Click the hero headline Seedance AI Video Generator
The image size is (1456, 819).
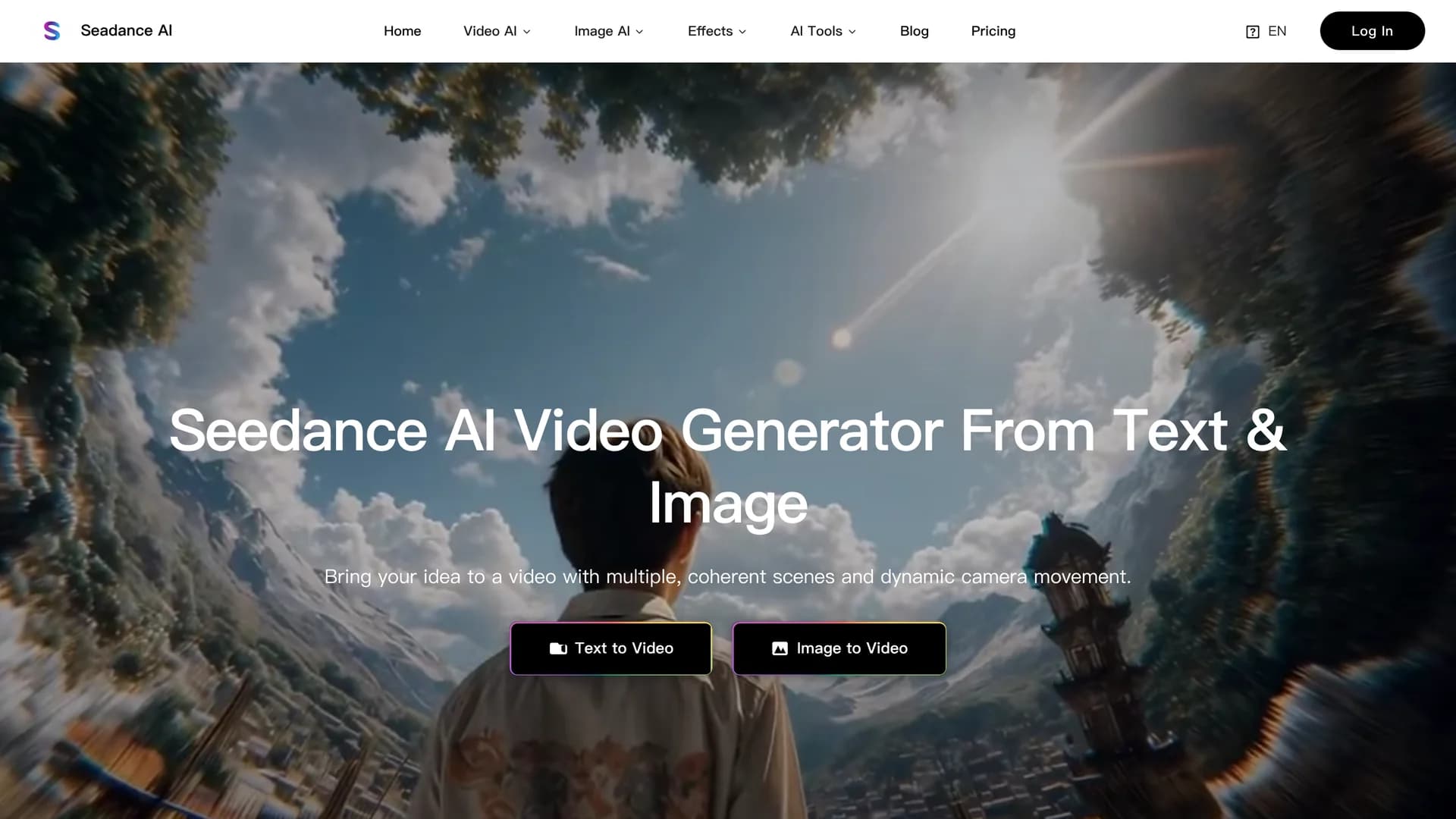[728, 466]
